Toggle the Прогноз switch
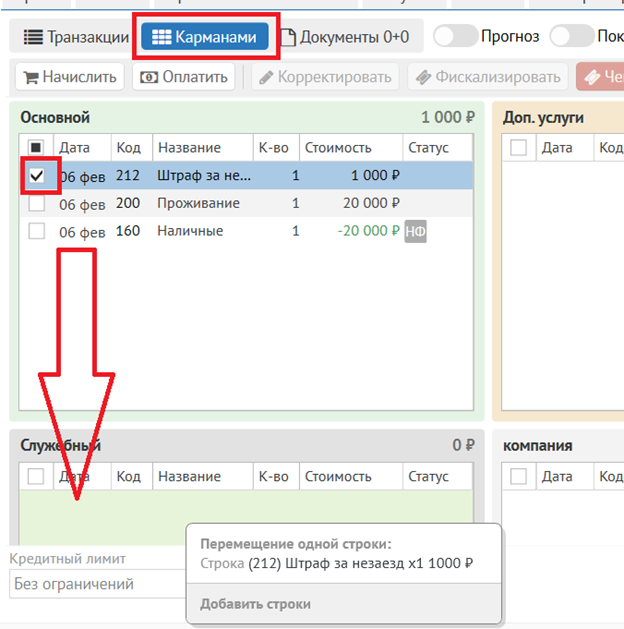This screenshot has width=624, height=629. (455, 36)
